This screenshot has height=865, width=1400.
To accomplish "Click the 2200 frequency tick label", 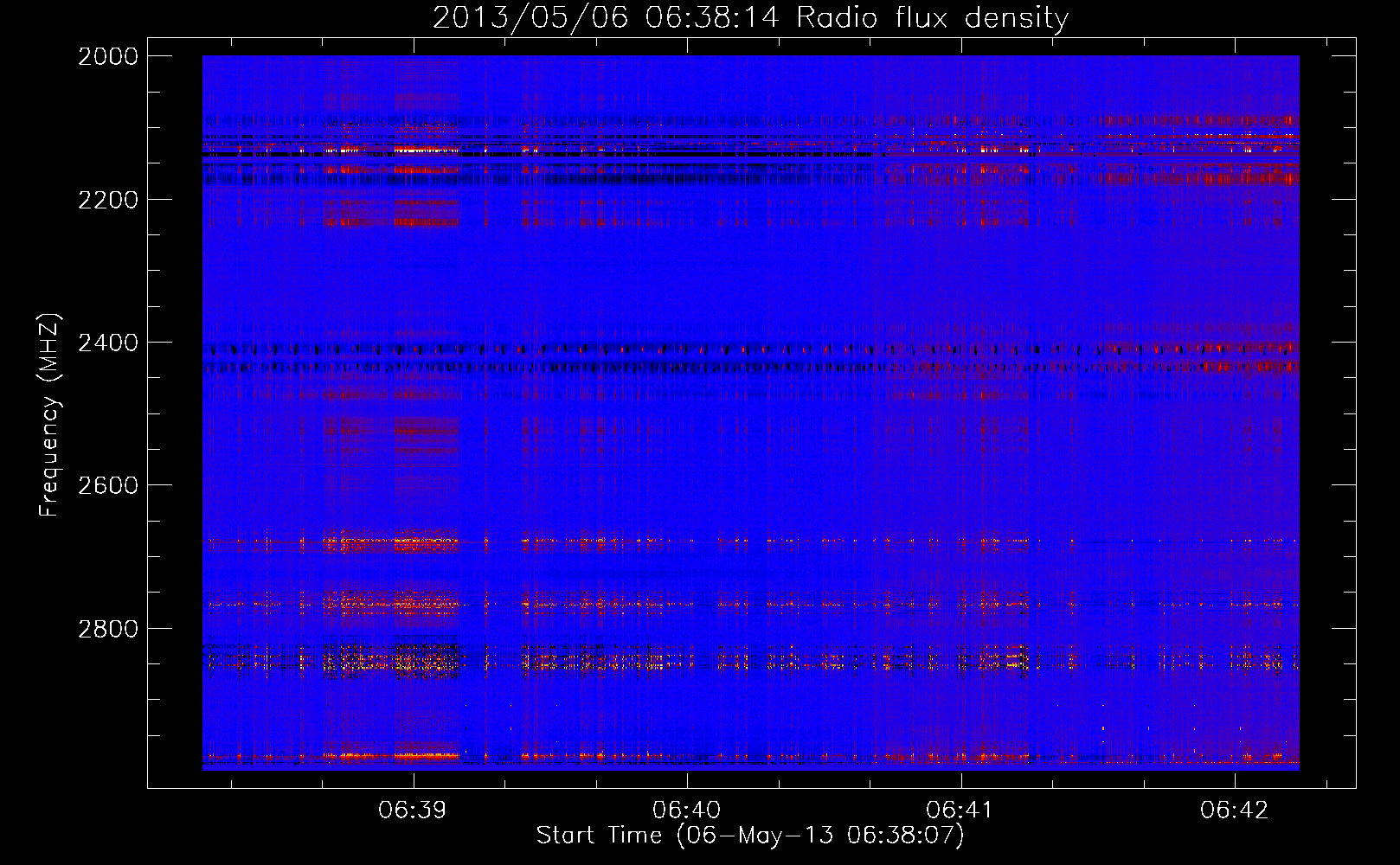I will (108, 200).
